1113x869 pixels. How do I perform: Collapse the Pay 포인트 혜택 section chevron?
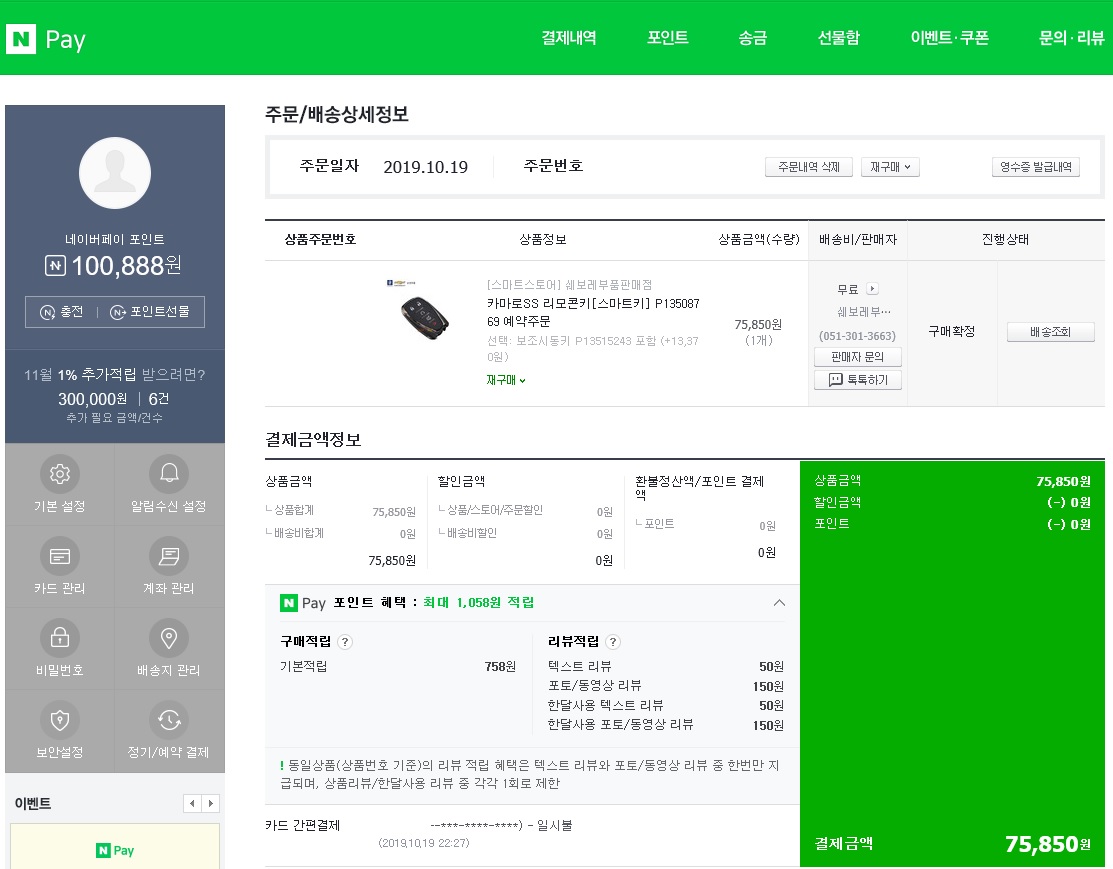click(x=779, y=603)
